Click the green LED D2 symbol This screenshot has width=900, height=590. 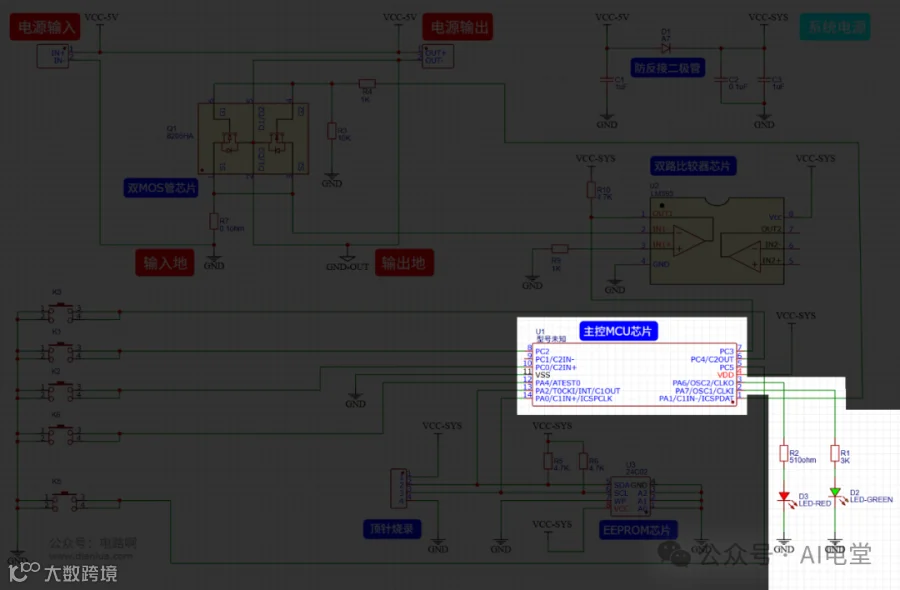pyautogui.click(x=835, y=492)
